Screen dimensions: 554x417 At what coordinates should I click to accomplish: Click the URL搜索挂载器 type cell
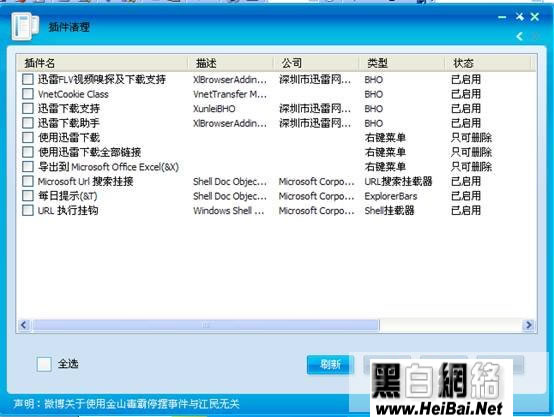pyautogui.click(x=399, y=181)
